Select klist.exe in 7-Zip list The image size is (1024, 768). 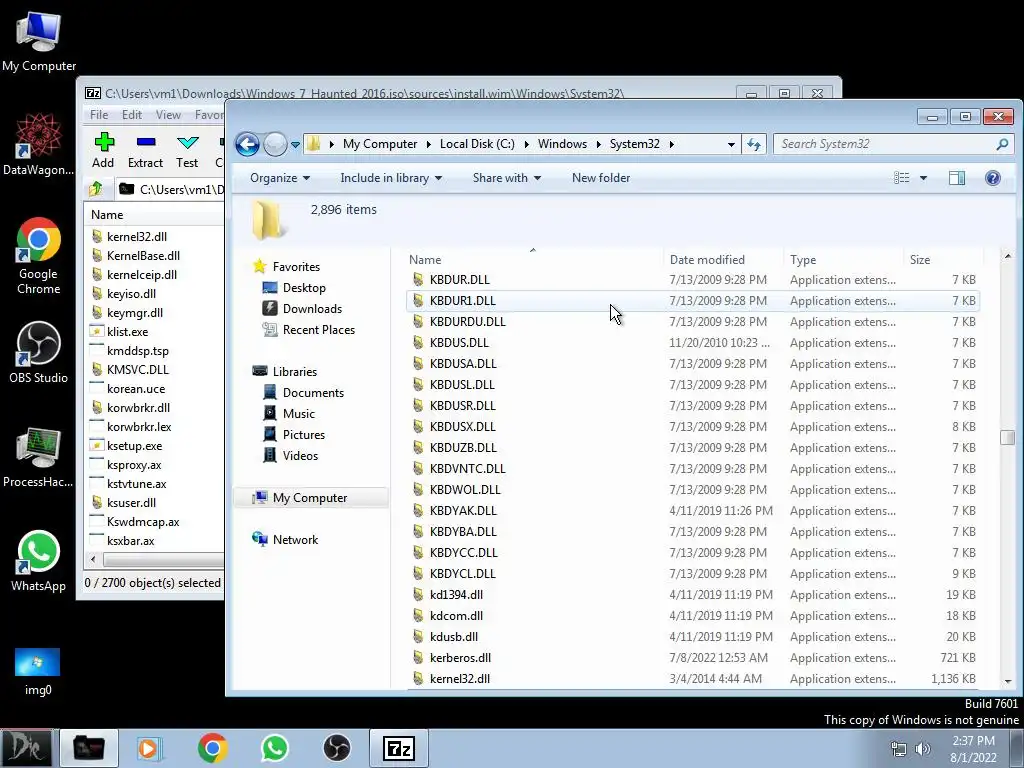127,332
